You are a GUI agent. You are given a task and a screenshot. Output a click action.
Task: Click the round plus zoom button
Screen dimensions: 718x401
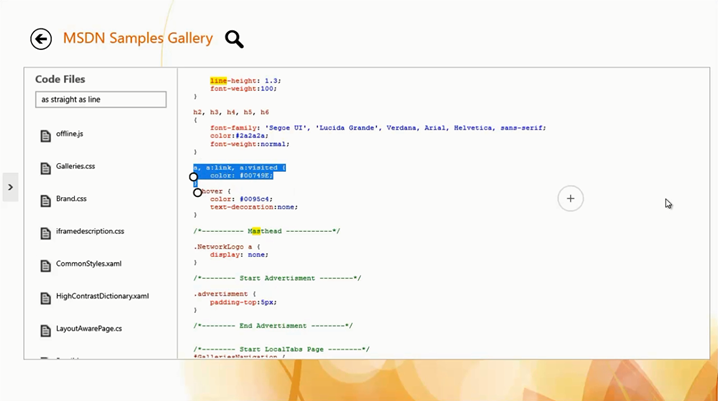(x=570, y=199)
